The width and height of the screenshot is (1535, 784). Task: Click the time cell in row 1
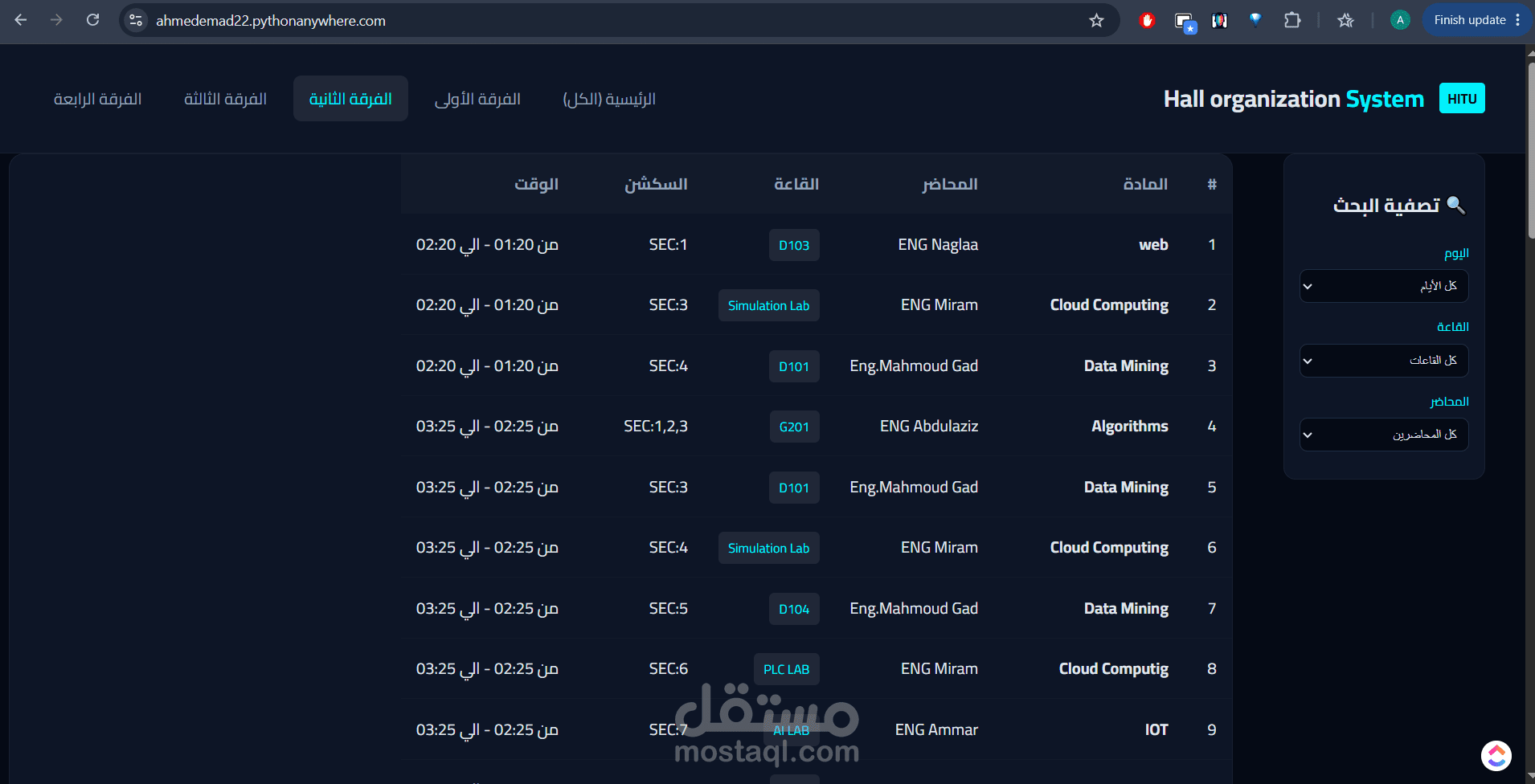point(487,244)
